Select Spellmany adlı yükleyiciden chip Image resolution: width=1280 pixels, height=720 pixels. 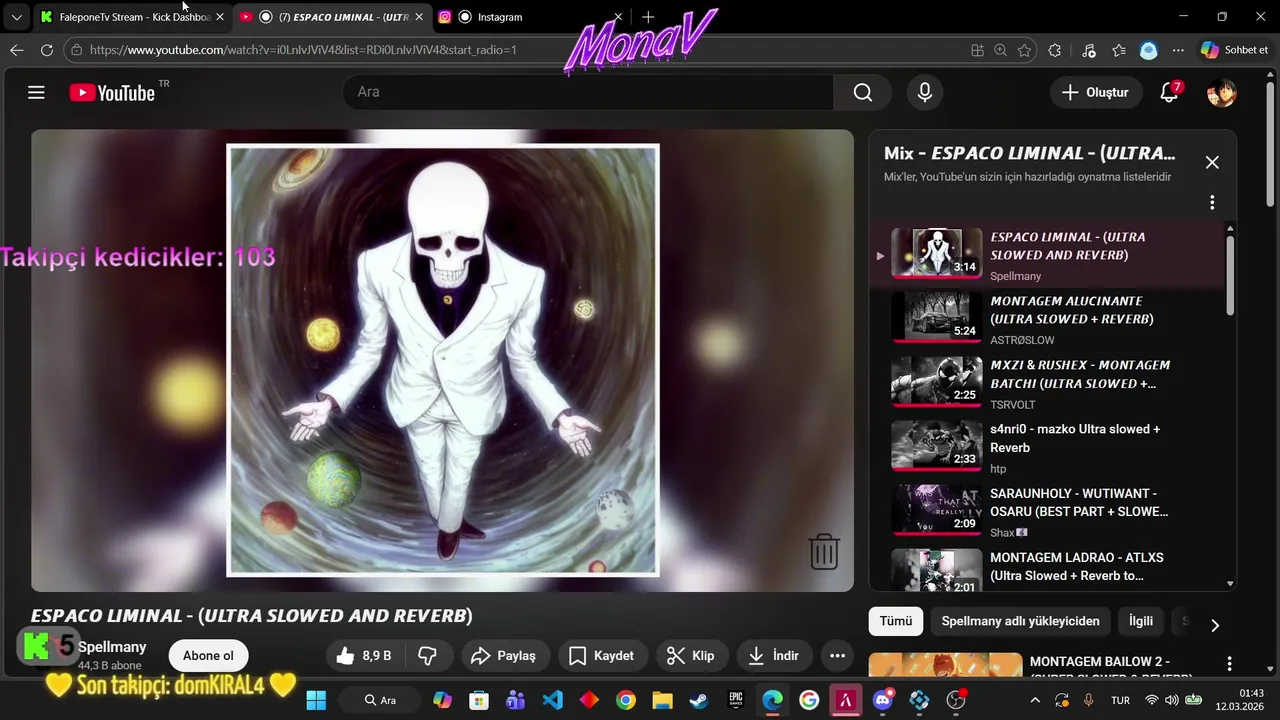1020,621
